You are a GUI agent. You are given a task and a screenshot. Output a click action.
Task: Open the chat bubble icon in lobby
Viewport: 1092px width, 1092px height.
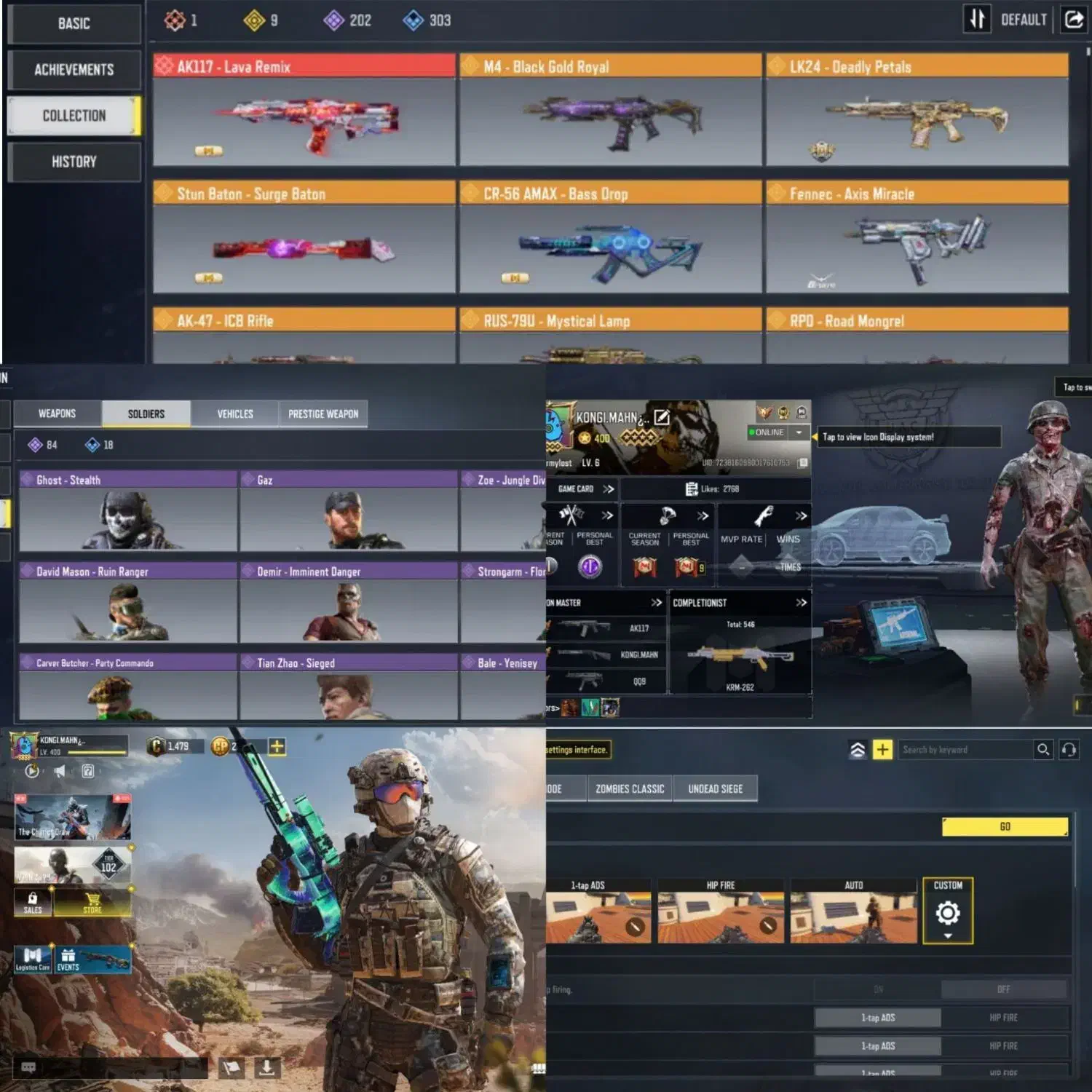(x=28, y=1067)
